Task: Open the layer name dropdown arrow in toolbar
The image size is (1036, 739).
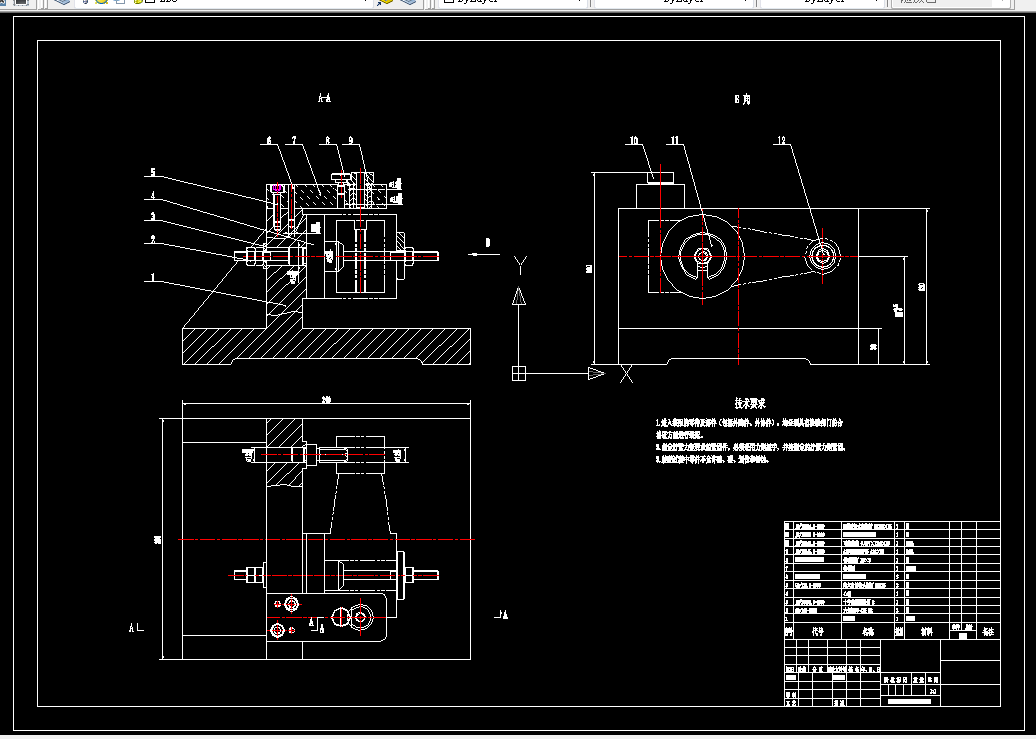Action: [x=365, y=2]
